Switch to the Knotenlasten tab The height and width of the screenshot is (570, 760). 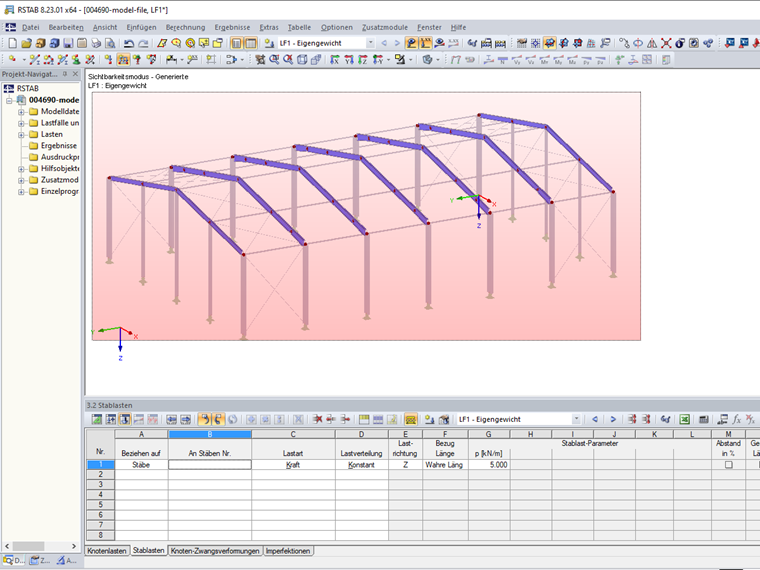pos(107,551)
